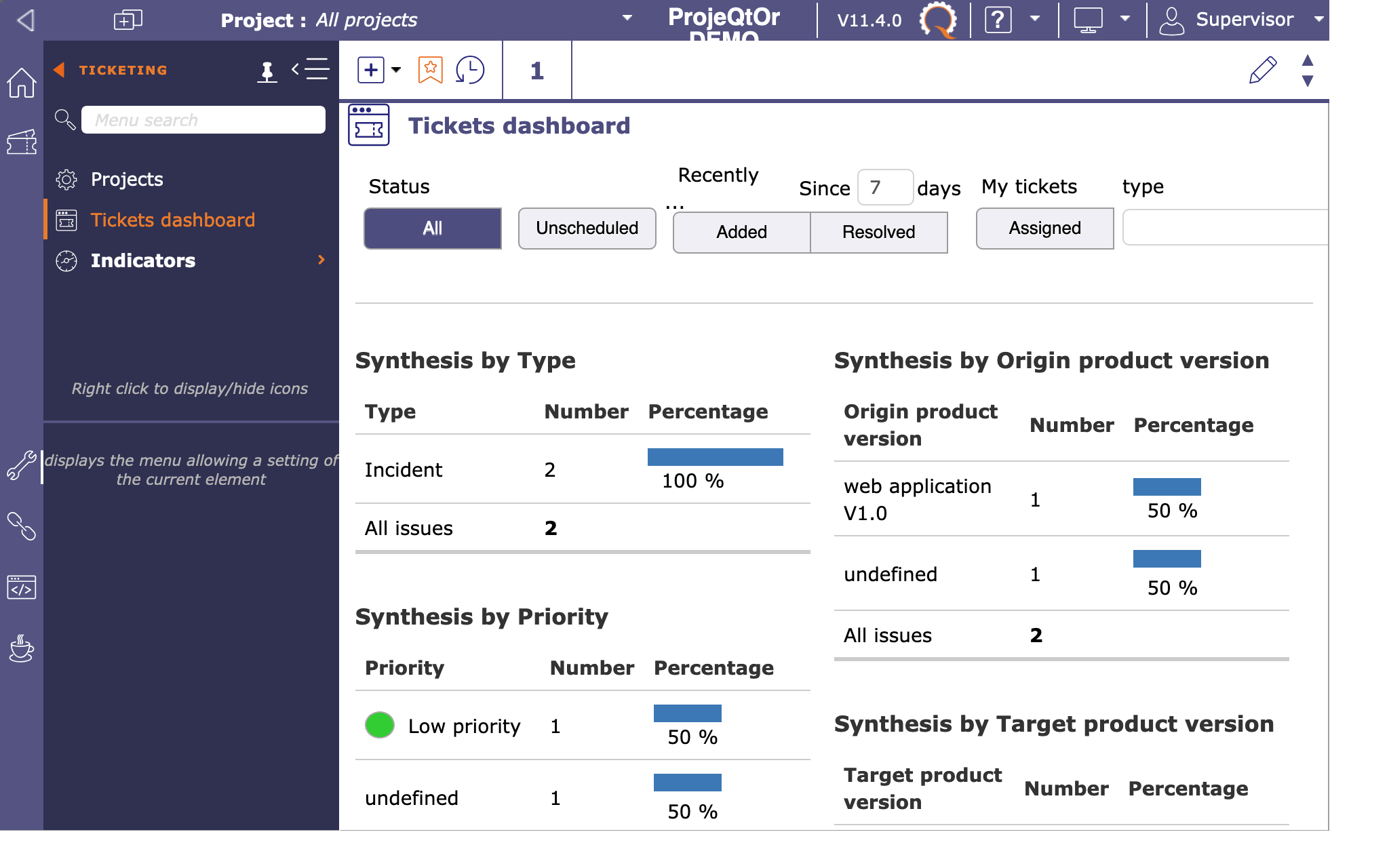Expand the Supervisor user menu
The width and height of the screenshot is (1389, 868).
click(1318, 19)
